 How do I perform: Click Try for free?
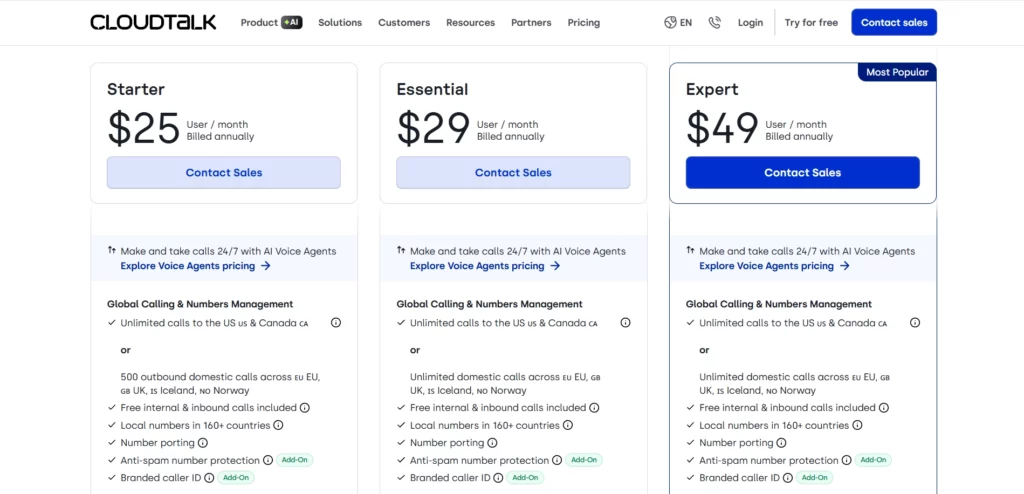pos(811,22)
